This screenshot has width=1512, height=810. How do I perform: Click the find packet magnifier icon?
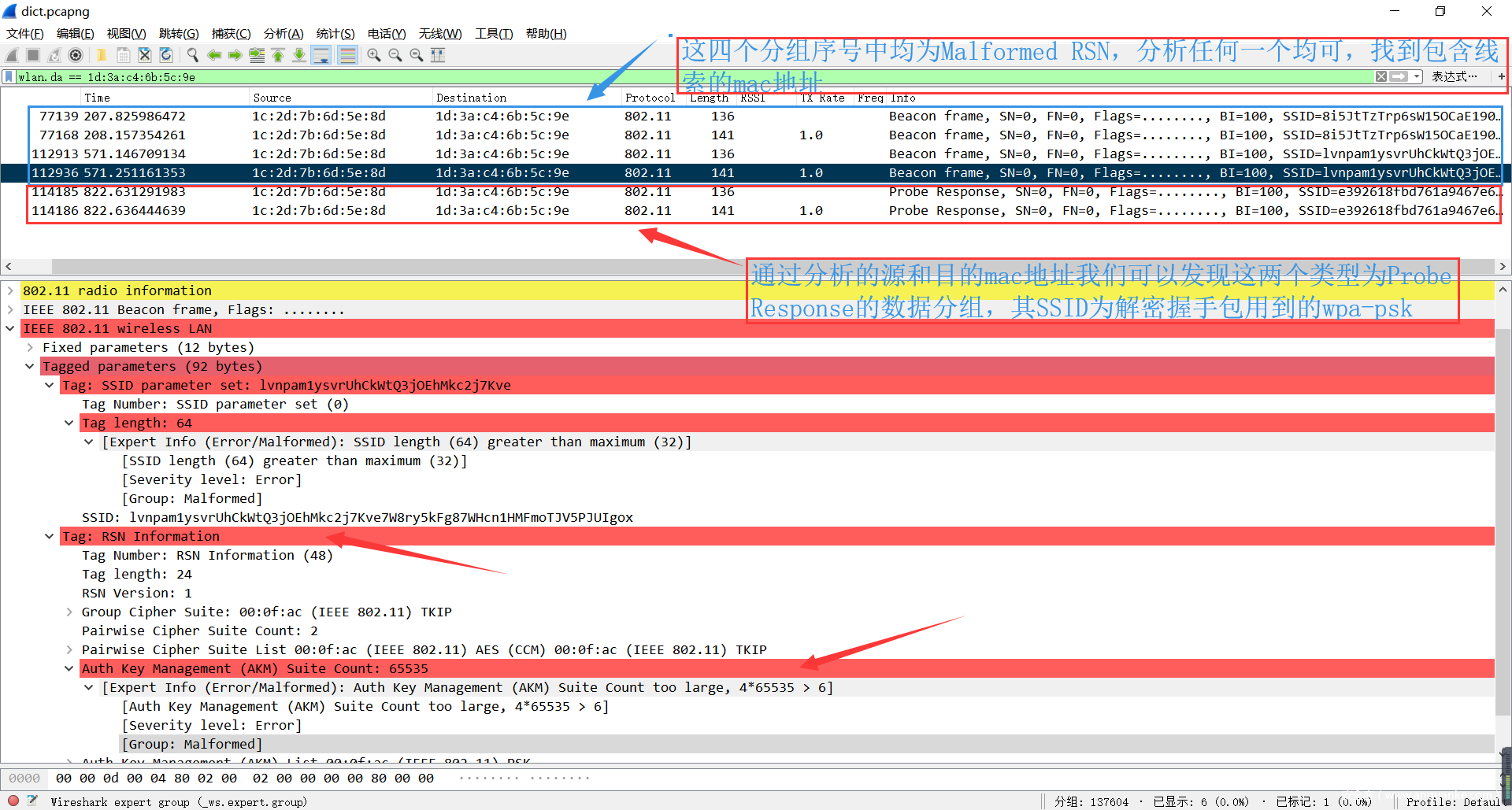coord(192,55)
